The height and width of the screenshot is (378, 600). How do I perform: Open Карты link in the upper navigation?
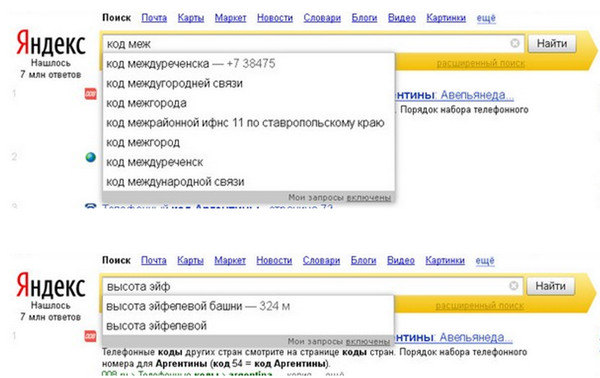191,18
